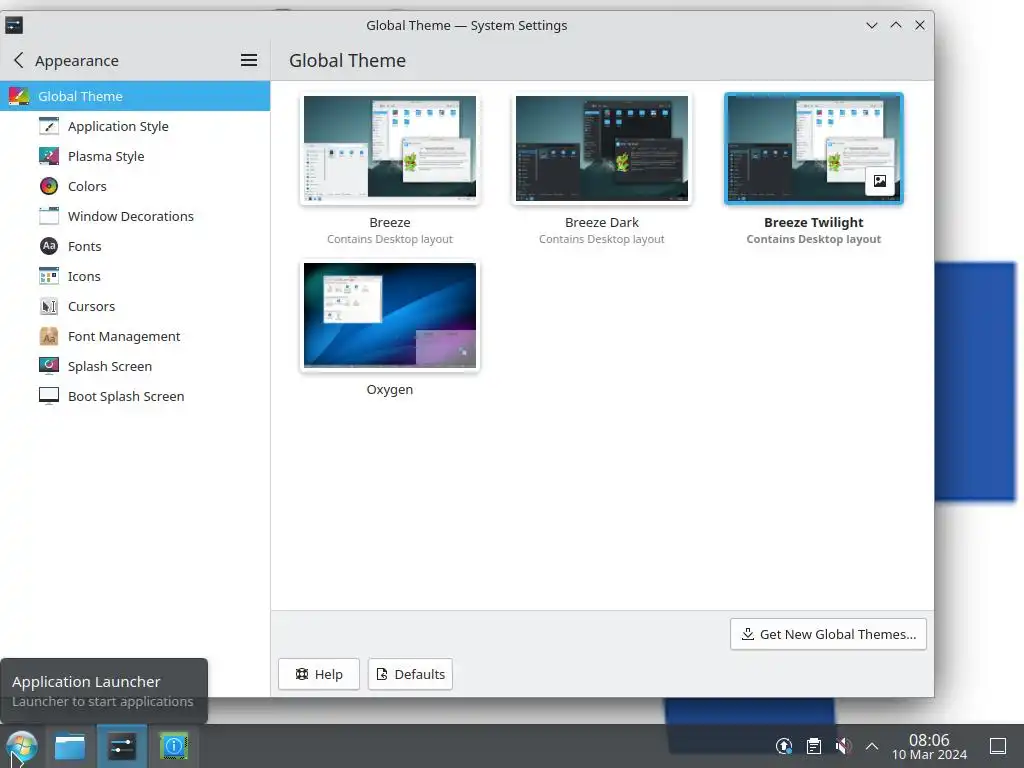Click the Window Decorations icon
This screenshot has width=1024, height=768.
(49, 216)
